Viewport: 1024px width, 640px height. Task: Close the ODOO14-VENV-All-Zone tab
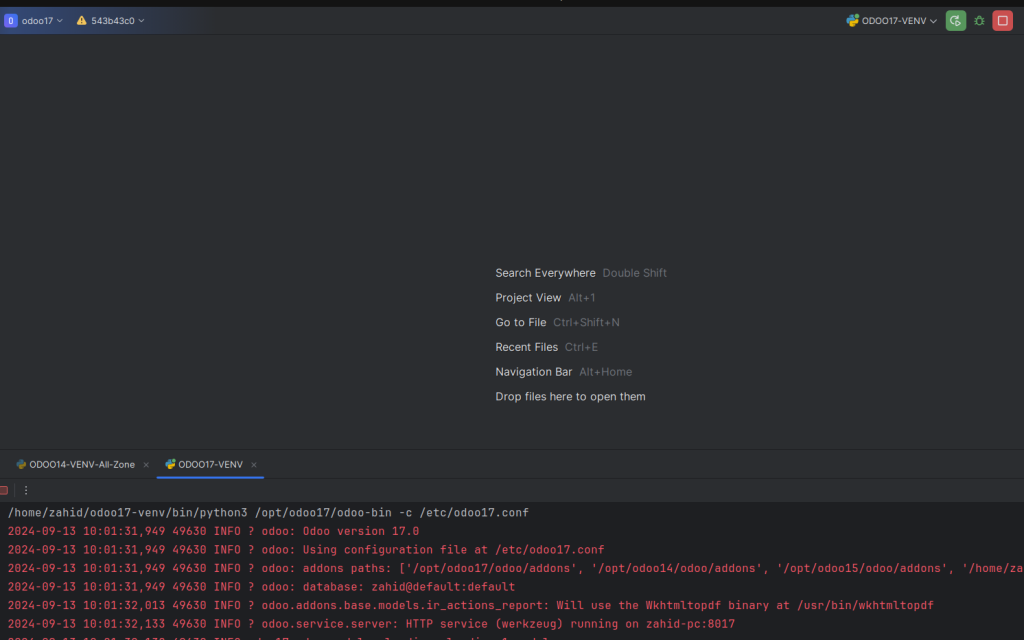click(x=146, y=465)
